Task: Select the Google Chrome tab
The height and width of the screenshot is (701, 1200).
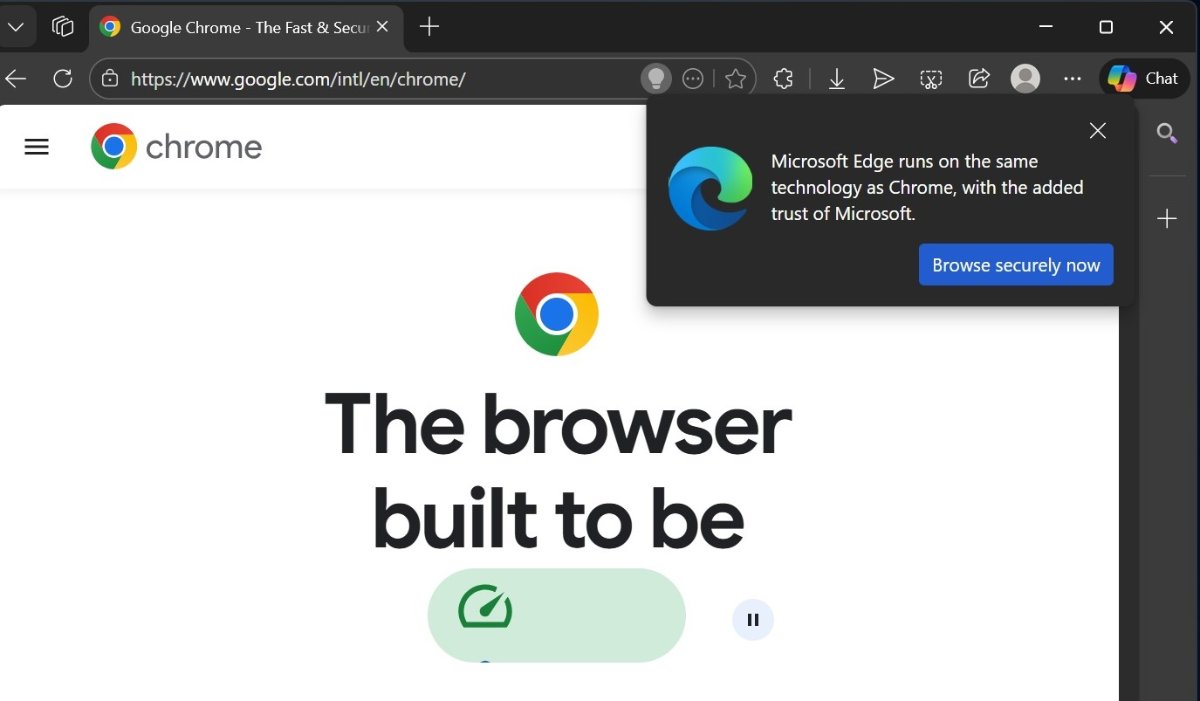Action: pos(240,27)
